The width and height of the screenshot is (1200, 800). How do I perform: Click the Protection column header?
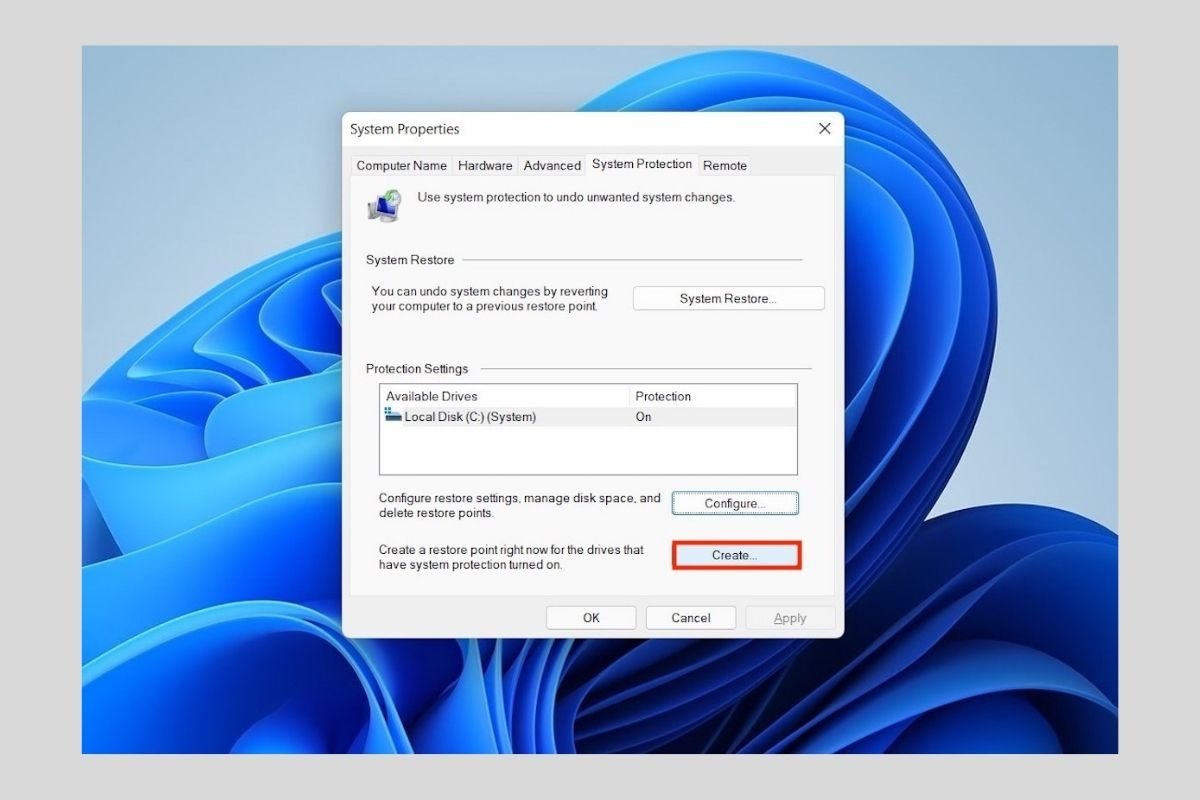662,396
